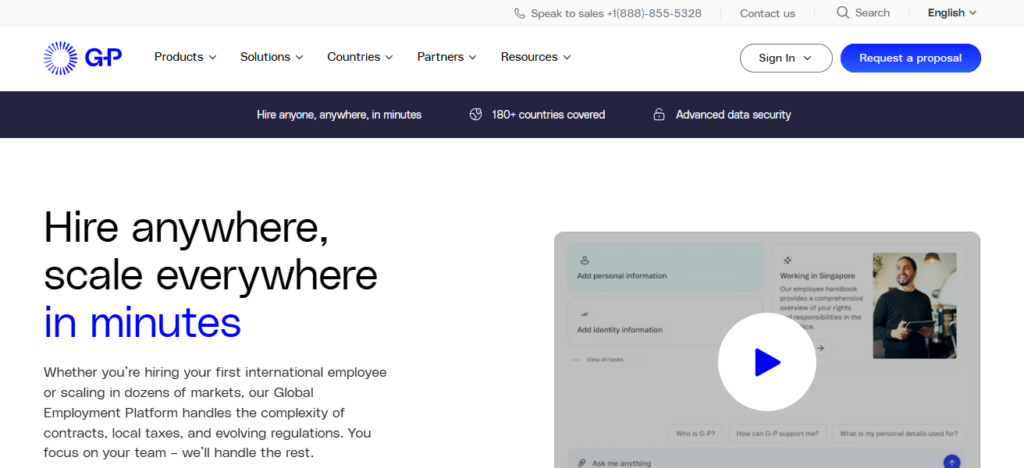
Task: Open the Partners dropdown menu
Action: 447,57
